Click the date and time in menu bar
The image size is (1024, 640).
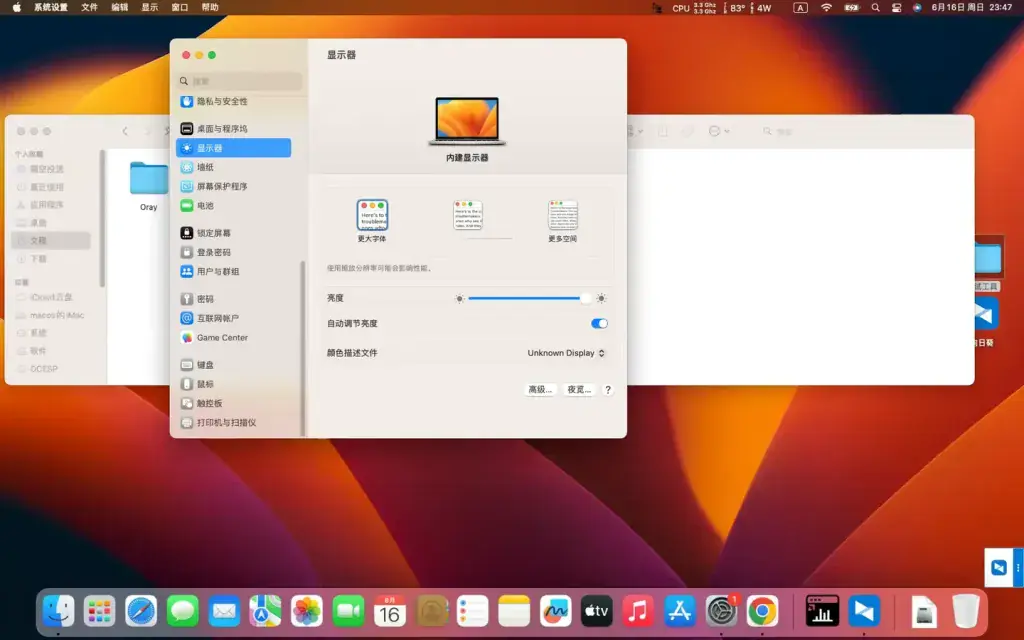[972, 8]
